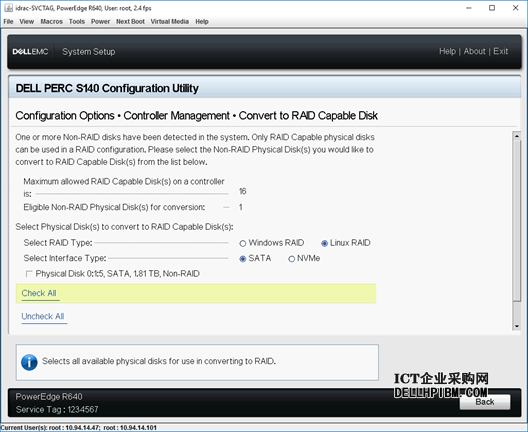Open the Next Boot menu
Screen dimensions: 528x432
[x=130, y=22]
